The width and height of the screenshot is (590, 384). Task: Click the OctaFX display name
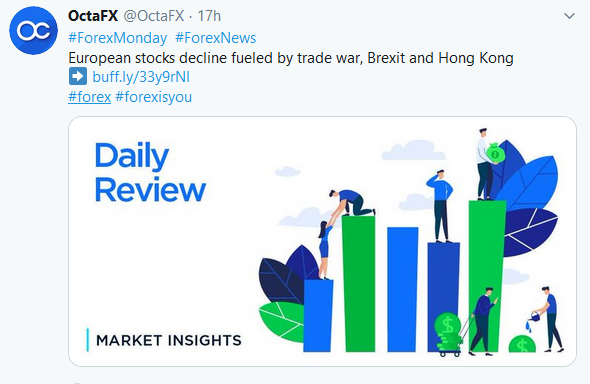pyautogui.click(x=93, y=16)
